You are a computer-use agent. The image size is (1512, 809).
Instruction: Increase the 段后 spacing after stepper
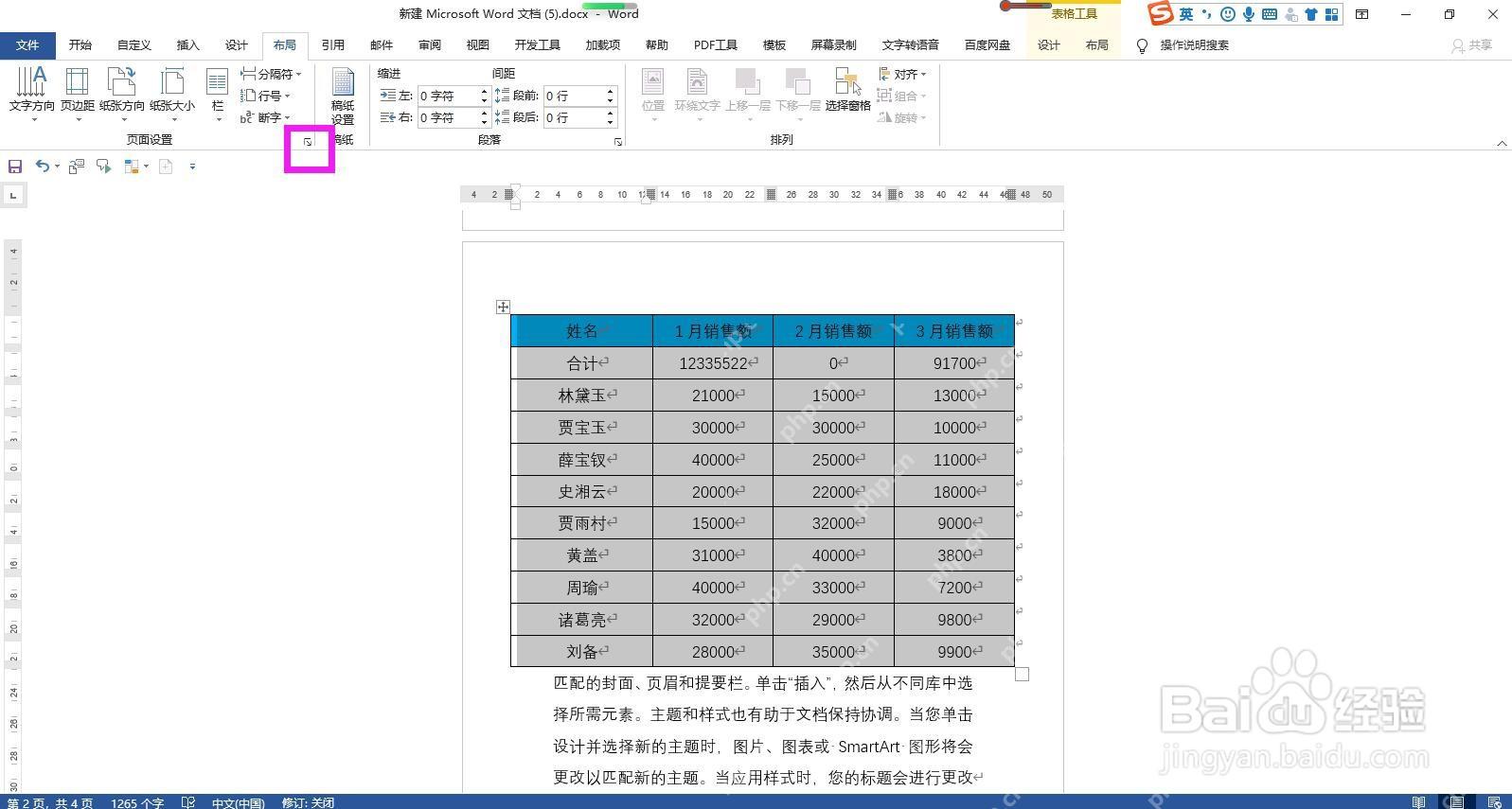[x=610, y=113]
